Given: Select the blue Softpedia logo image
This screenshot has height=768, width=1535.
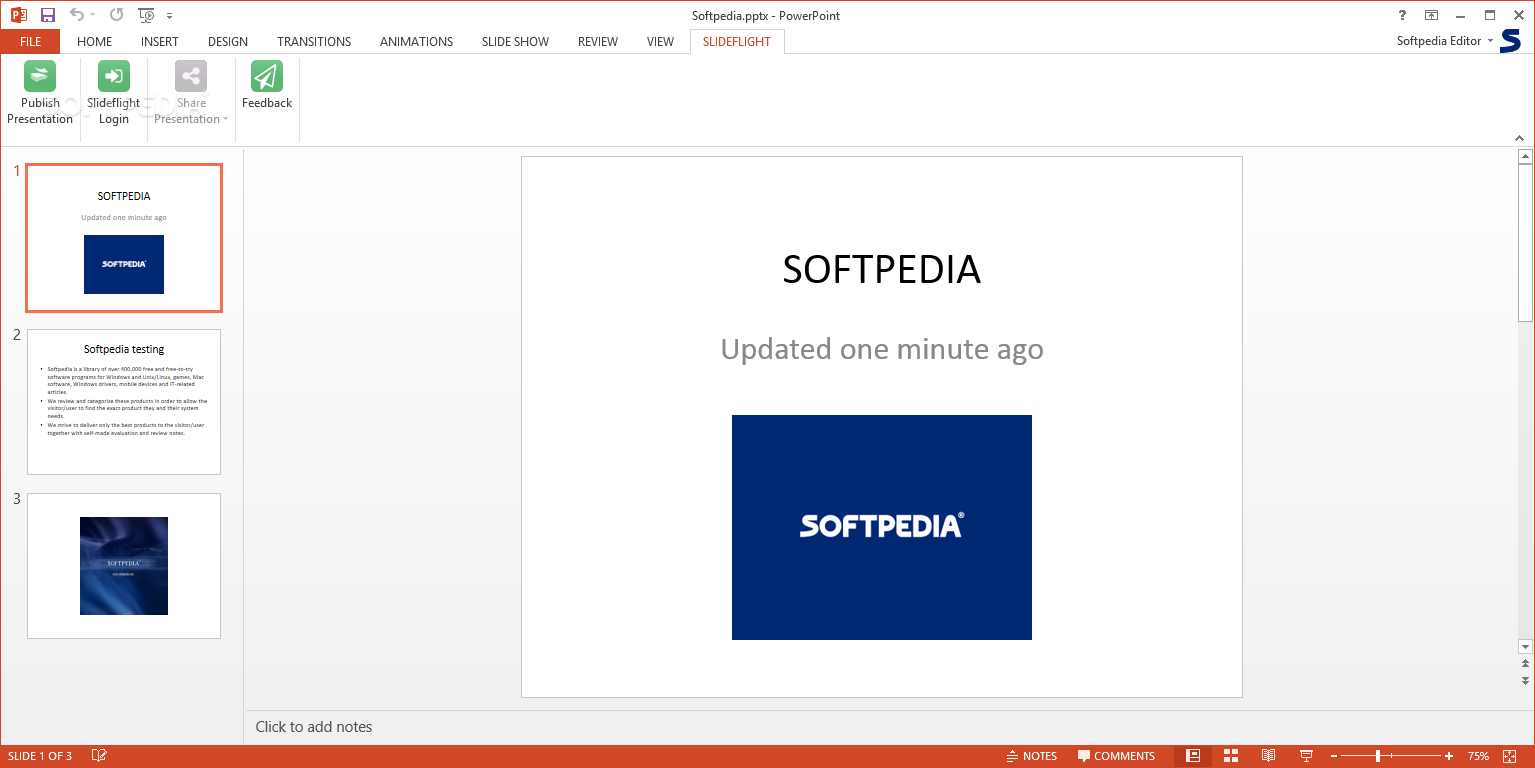Looking at the screenshot, I should click(882, 527).
